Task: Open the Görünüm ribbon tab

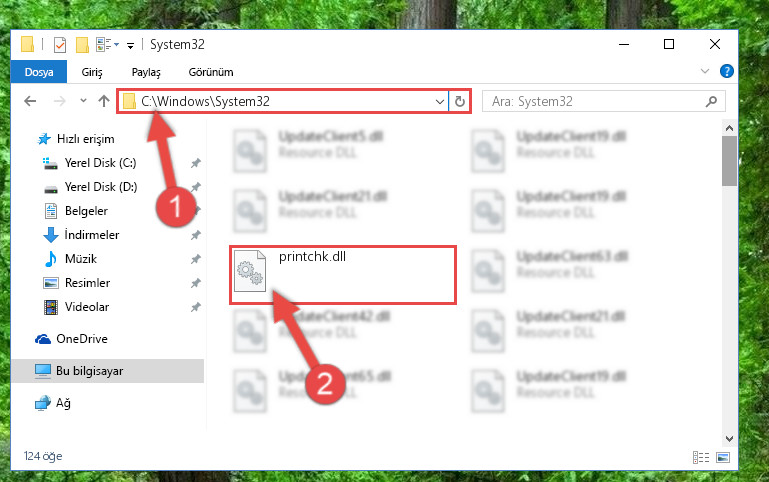Action: 211,72
